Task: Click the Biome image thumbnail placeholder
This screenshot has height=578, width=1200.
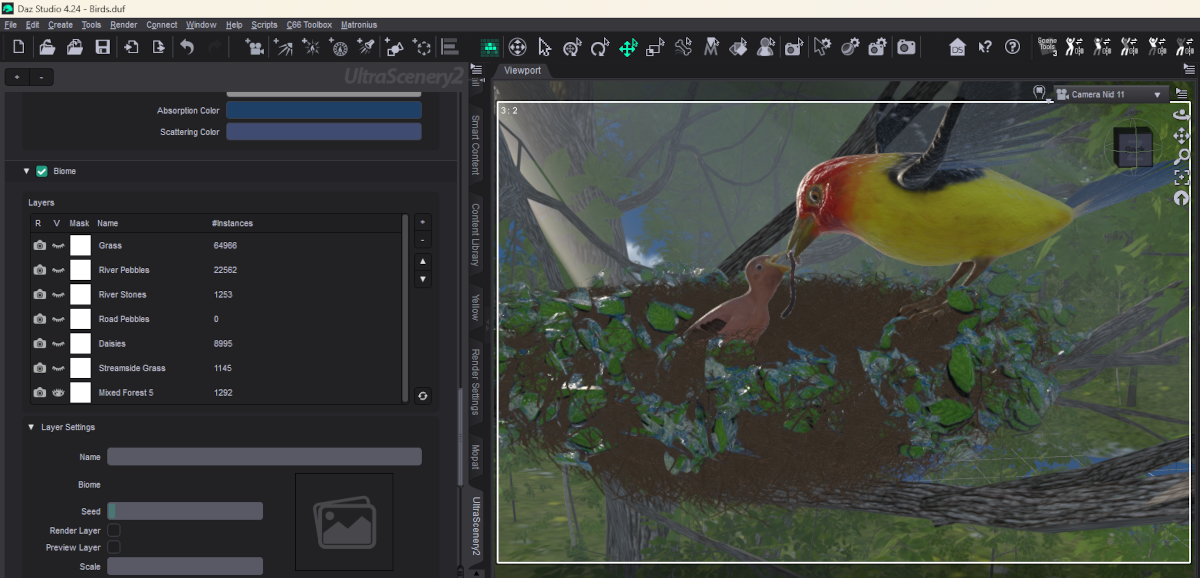Action: tap(344, 521)
